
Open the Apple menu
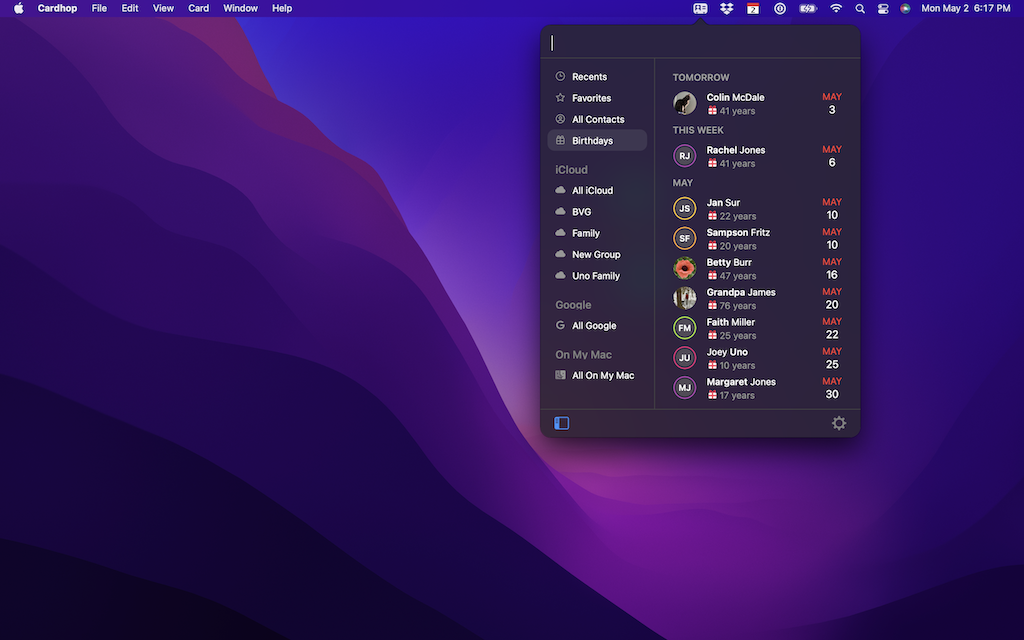(x=18, y=8)
